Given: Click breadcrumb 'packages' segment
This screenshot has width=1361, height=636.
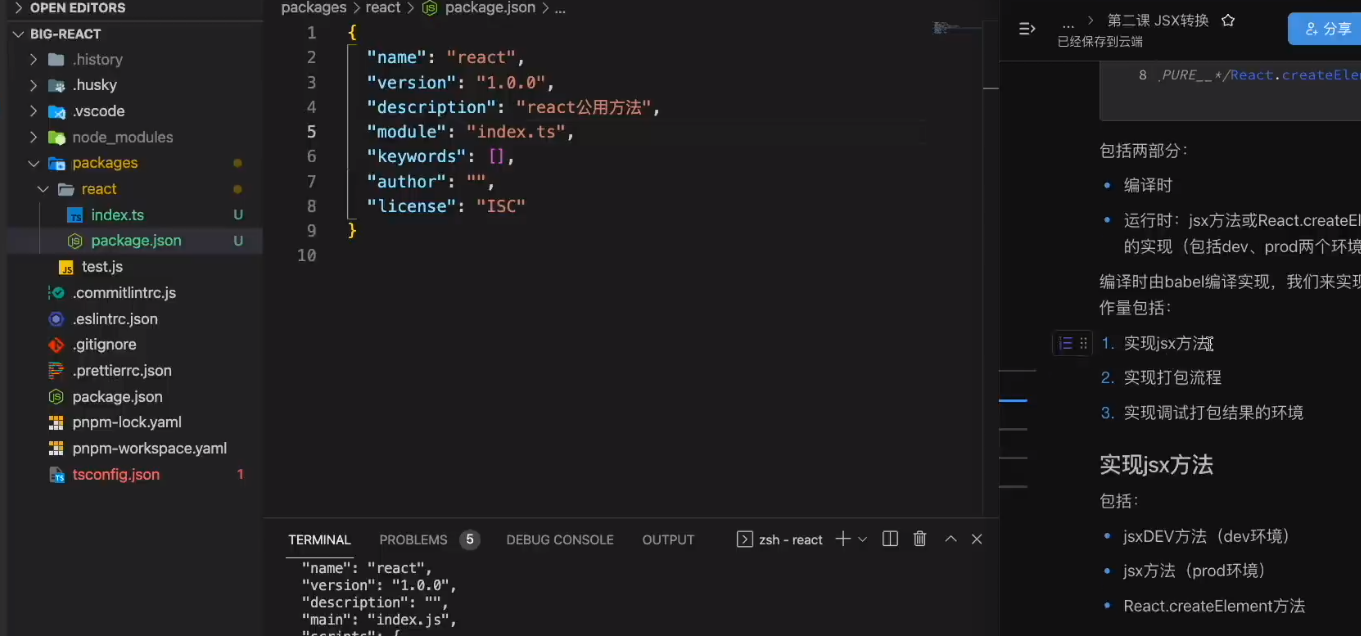Looking at the screenshot, I should tap(313, 8).
